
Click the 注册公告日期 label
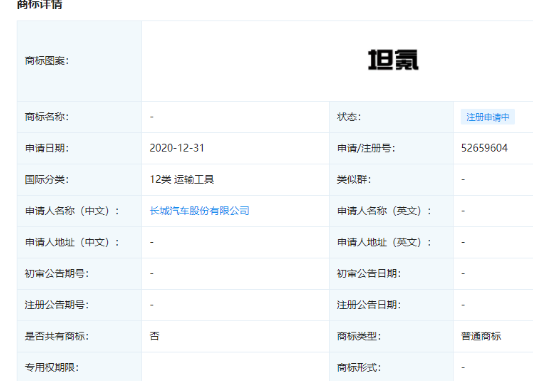(369, 305)
